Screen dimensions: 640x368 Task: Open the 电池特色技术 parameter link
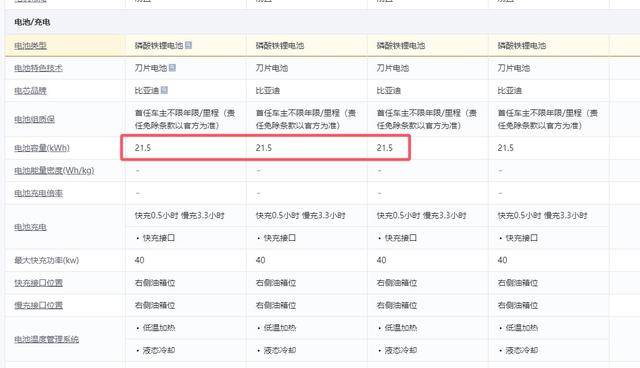pos(38,68)
